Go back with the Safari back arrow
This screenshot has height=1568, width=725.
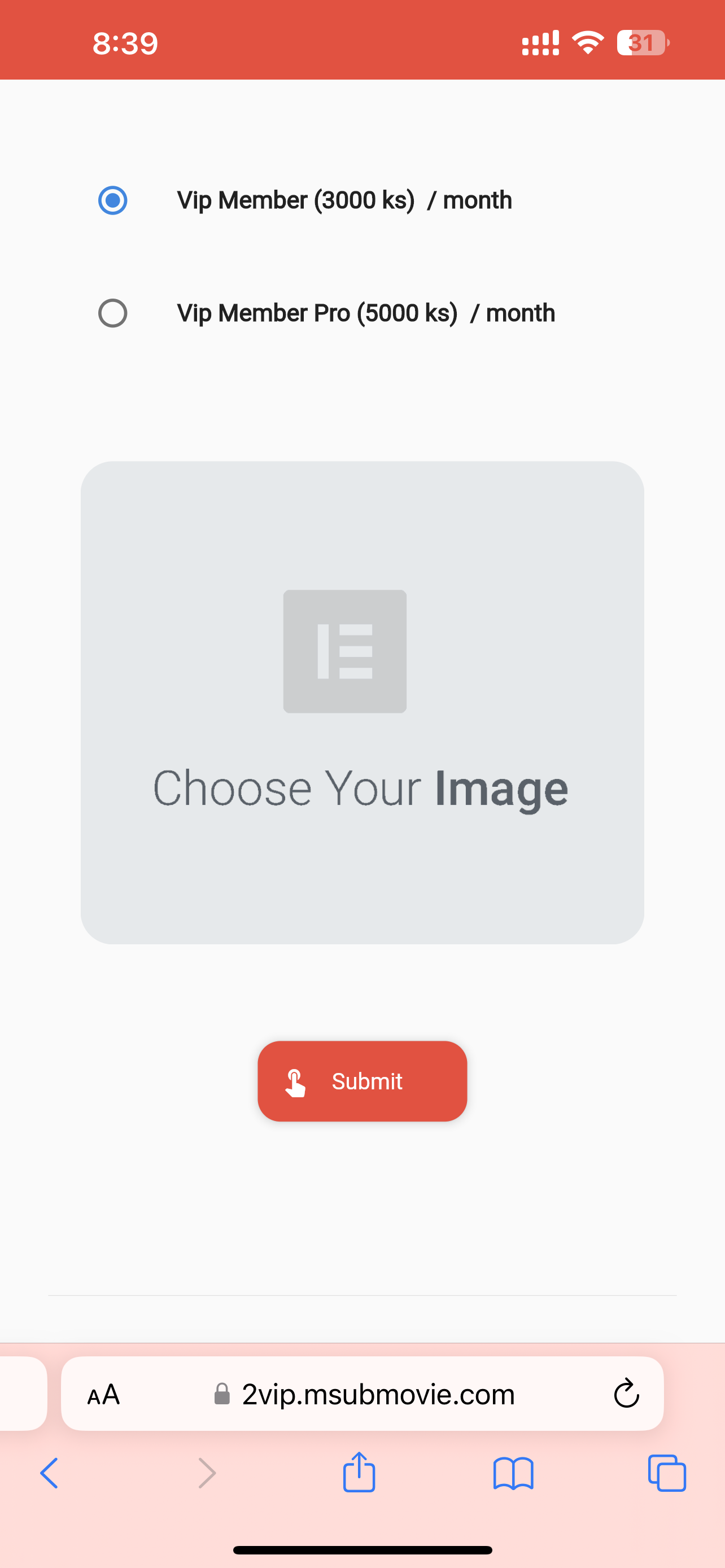pos(49,1473)
